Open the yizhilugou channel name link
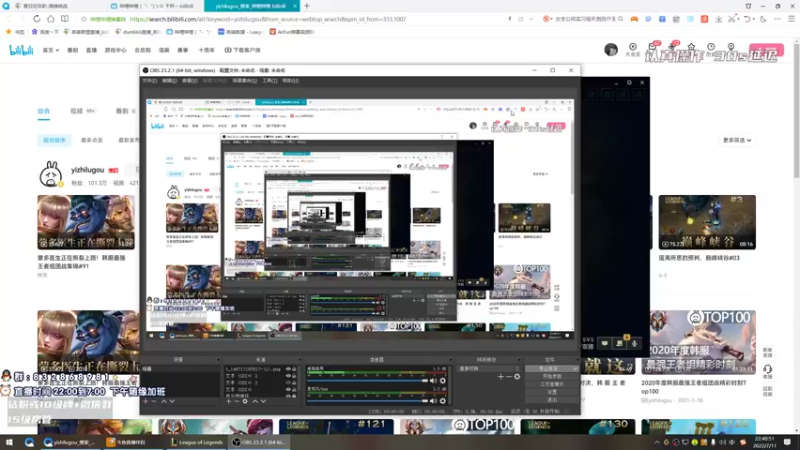 click(87, 170)
